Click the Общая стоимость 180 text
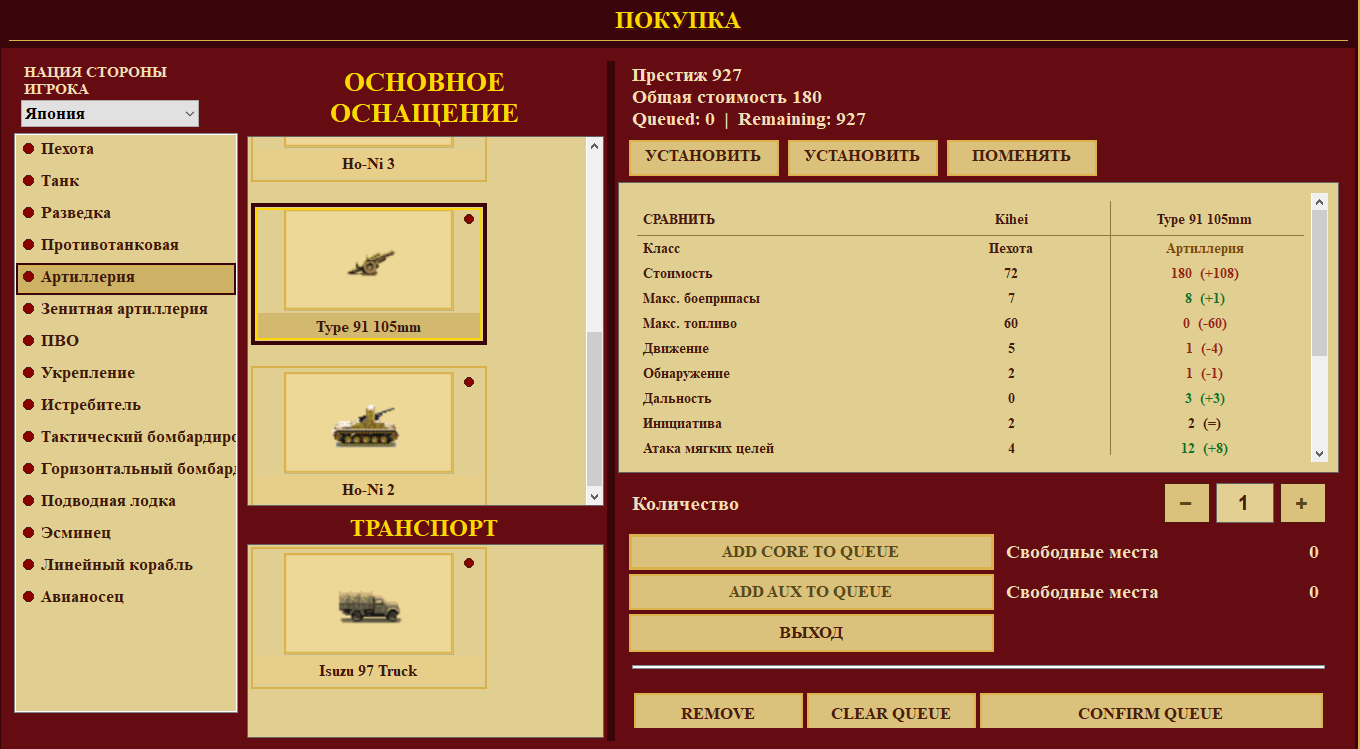Screen dimensions: 1360x749 click(727, 97)
